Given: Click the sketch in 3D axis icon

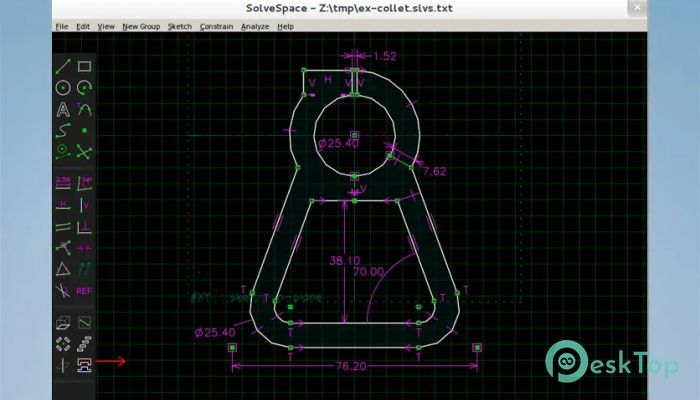Looking at the screenshot, I should [63, 365].
